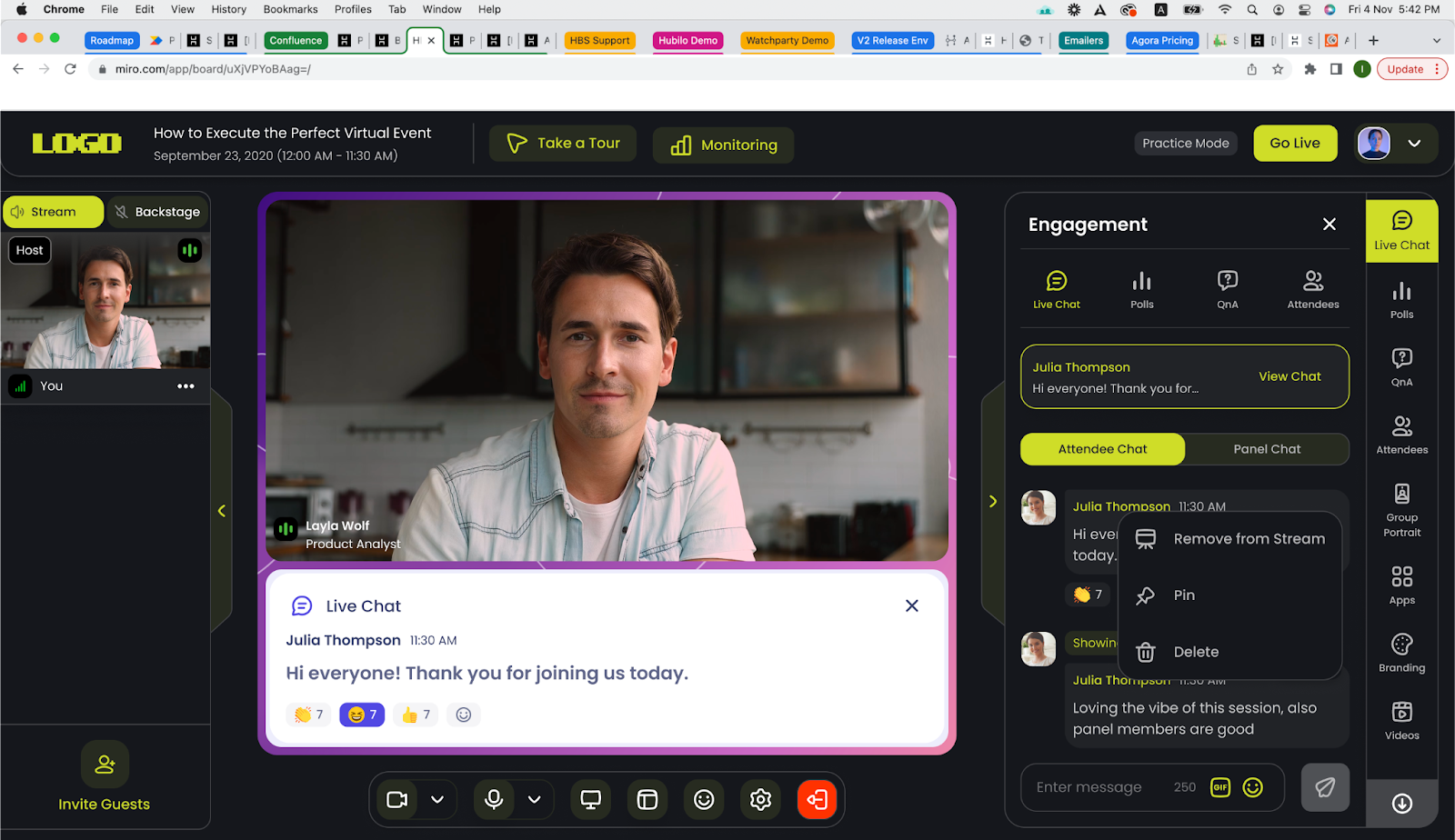Bookmark page with star icon
1455x840 pixels.
1278,69
